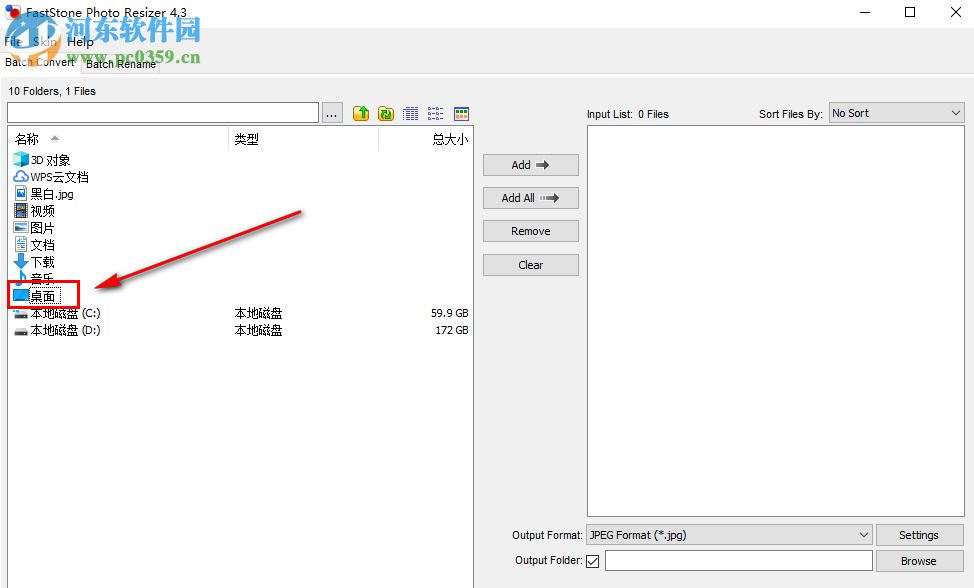Open output format Settings
This screenshot has height=588, width=974.
(x=919, y=535)
